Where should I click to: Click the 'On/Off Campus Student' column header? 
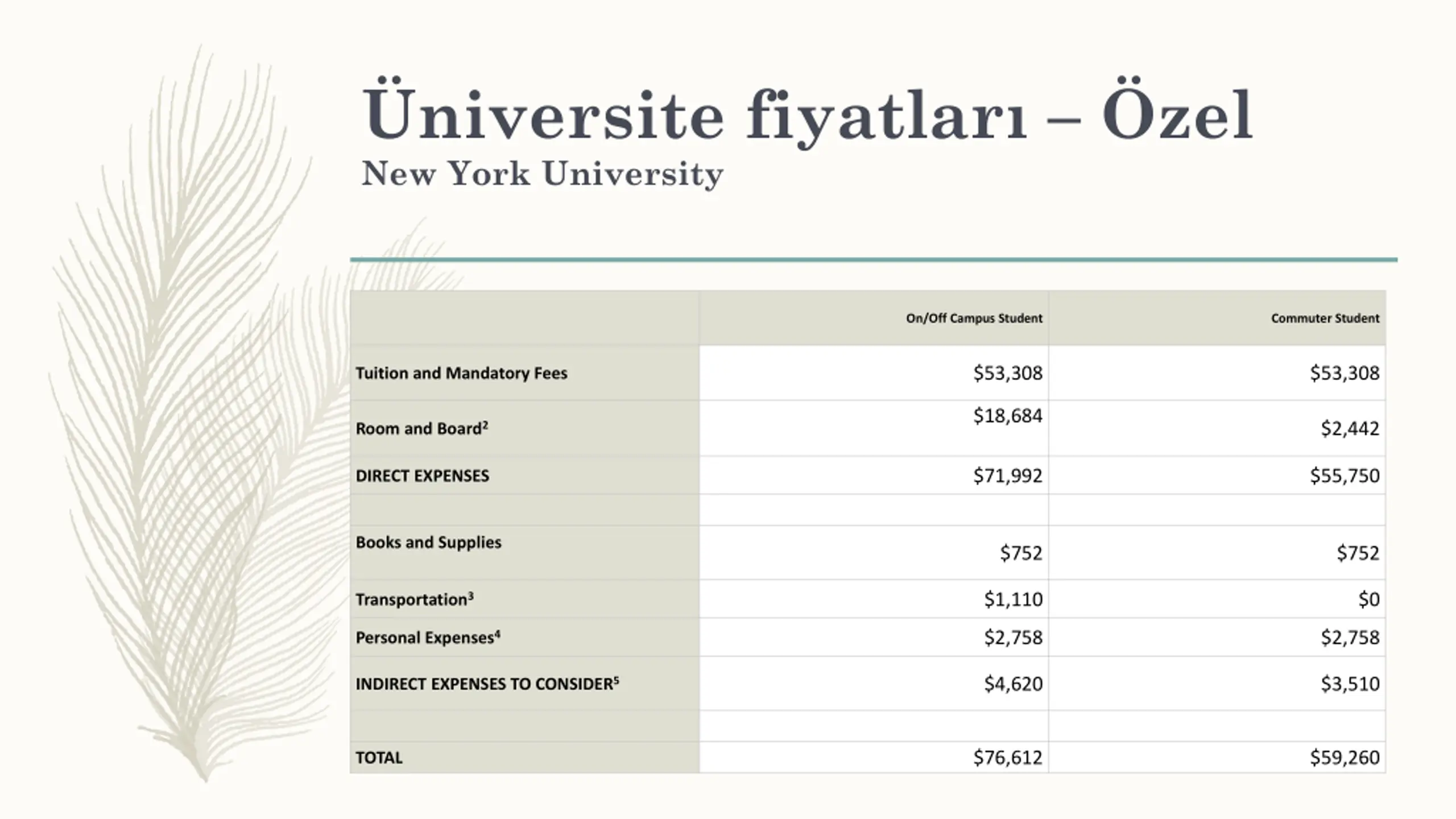[974, 318]
